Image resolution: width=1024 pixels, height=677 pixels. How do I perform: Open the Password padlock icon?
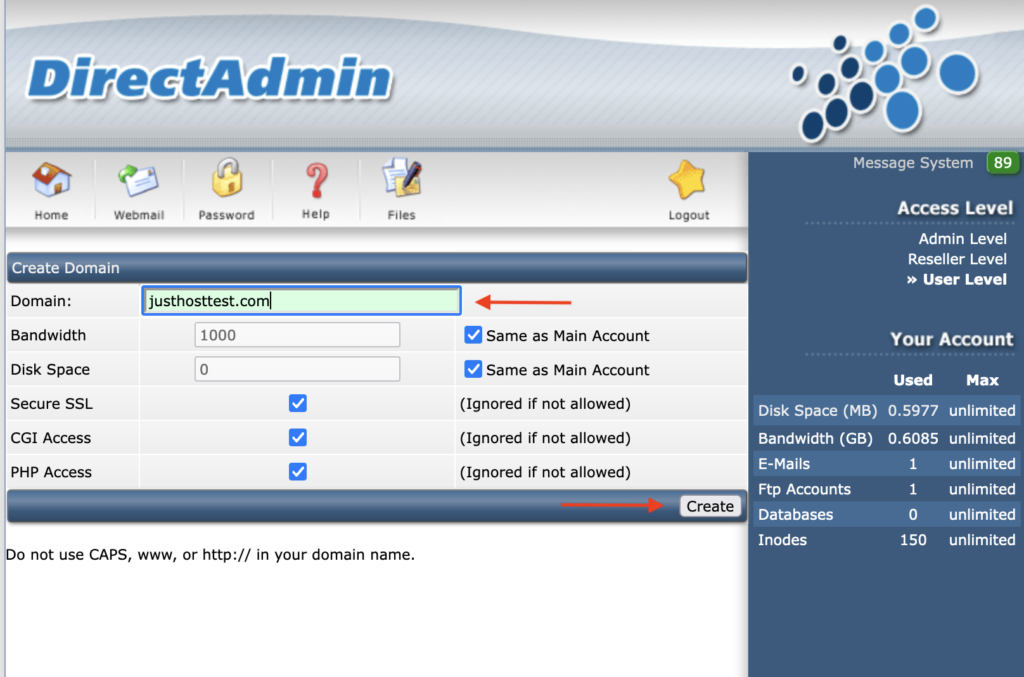(x=227, y=178)
